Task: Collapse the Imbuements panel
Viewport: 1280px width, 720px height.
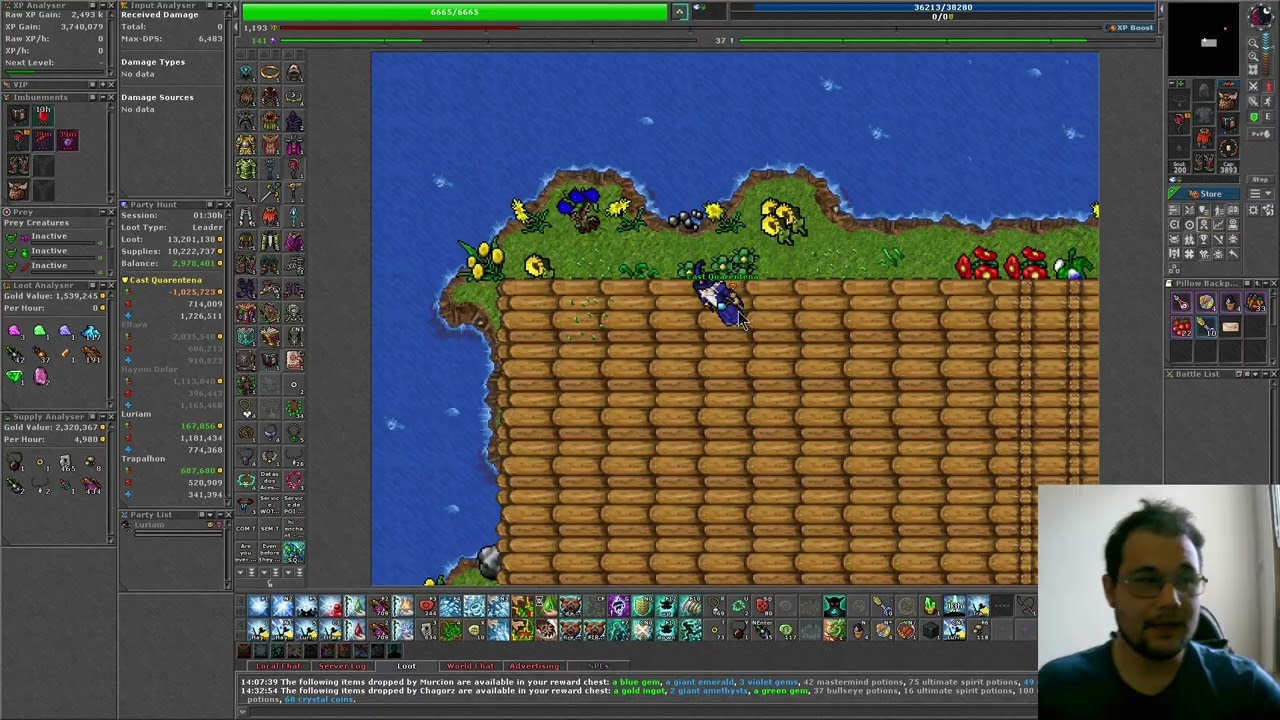Action: [x=101, y=97]
